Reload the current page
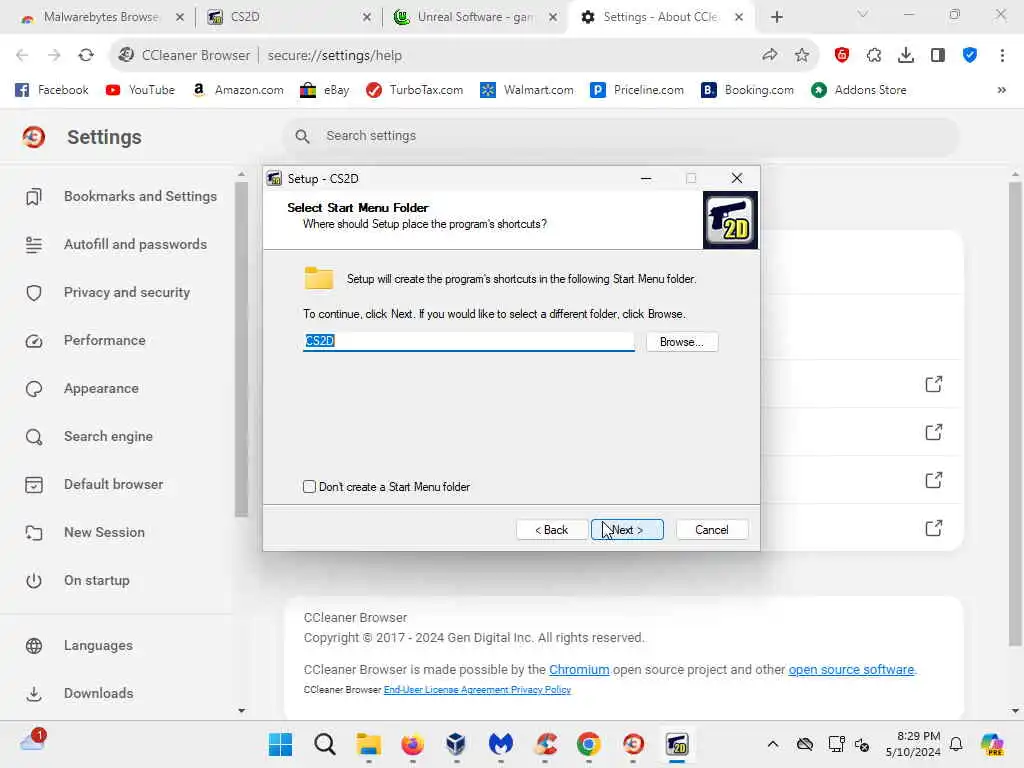 [86, 56]
